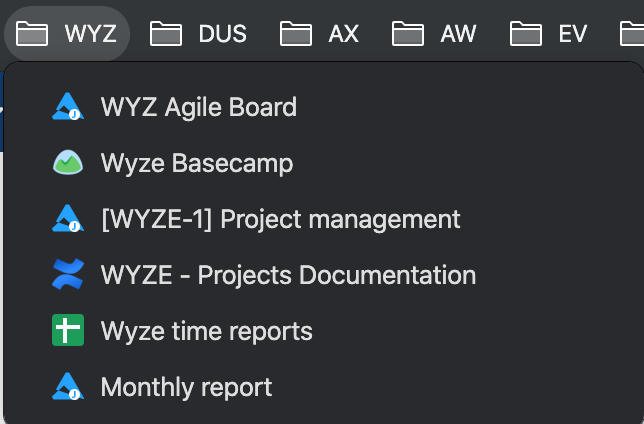The width and height of the screenshot is (644, 424).
Task: Click the folder icon of WYZ bookmark folder
Action: tap(32, 33)
